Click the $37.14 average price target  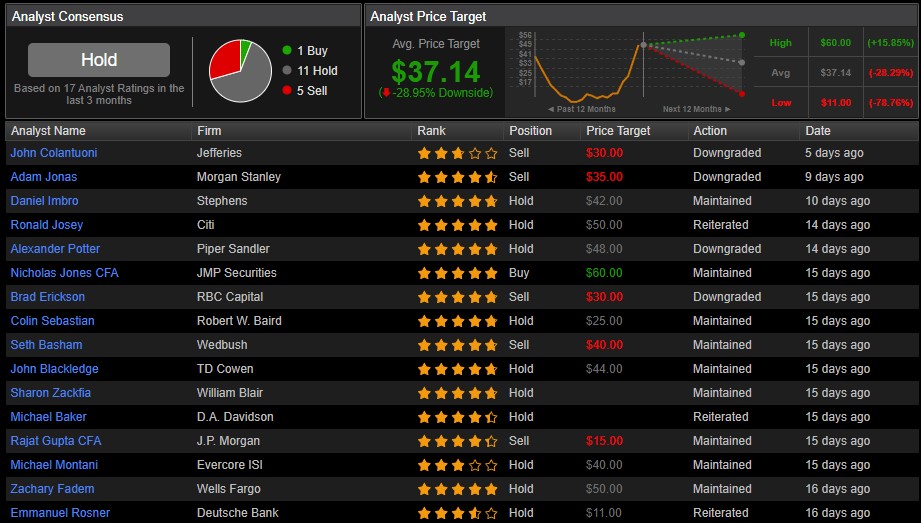(x=436, y=72)
